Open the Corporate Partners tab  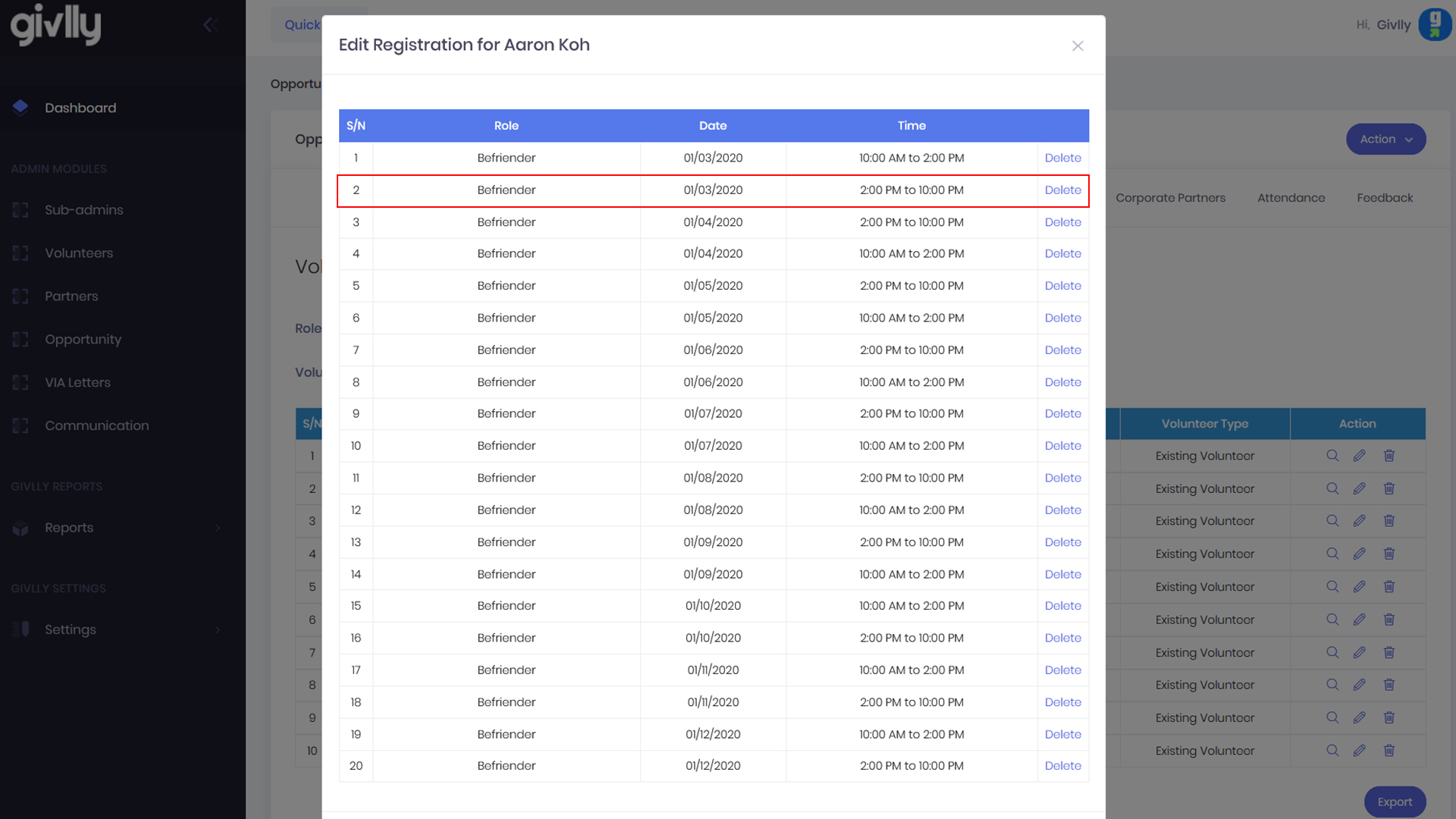click(1170, 198)
